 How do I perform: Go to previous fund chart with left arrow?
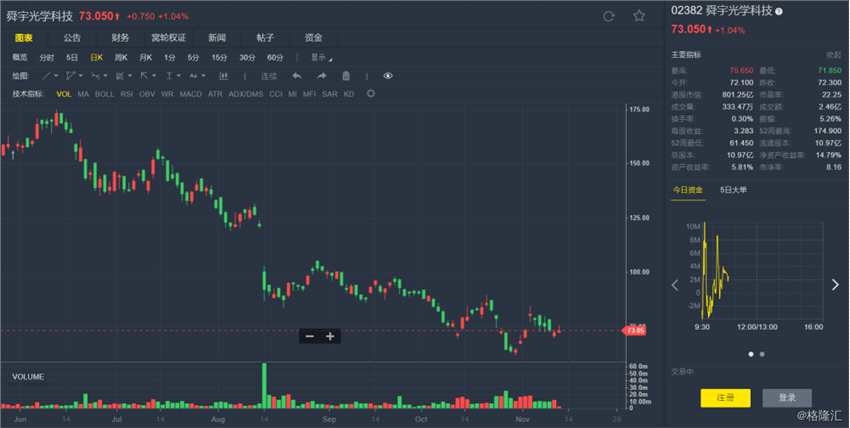(675, 285)
